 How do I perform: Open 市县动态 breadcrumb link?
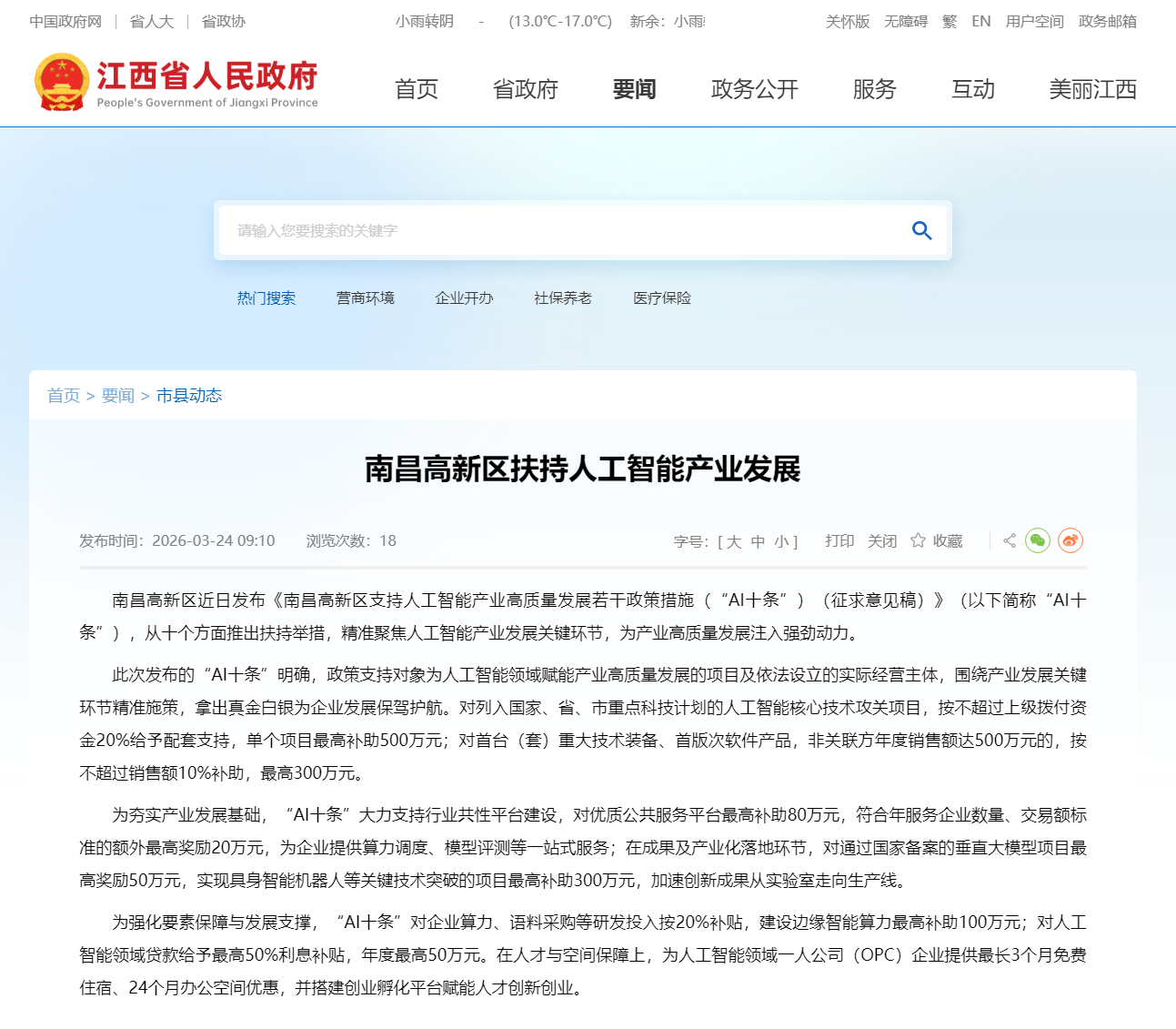coord(189,396)
